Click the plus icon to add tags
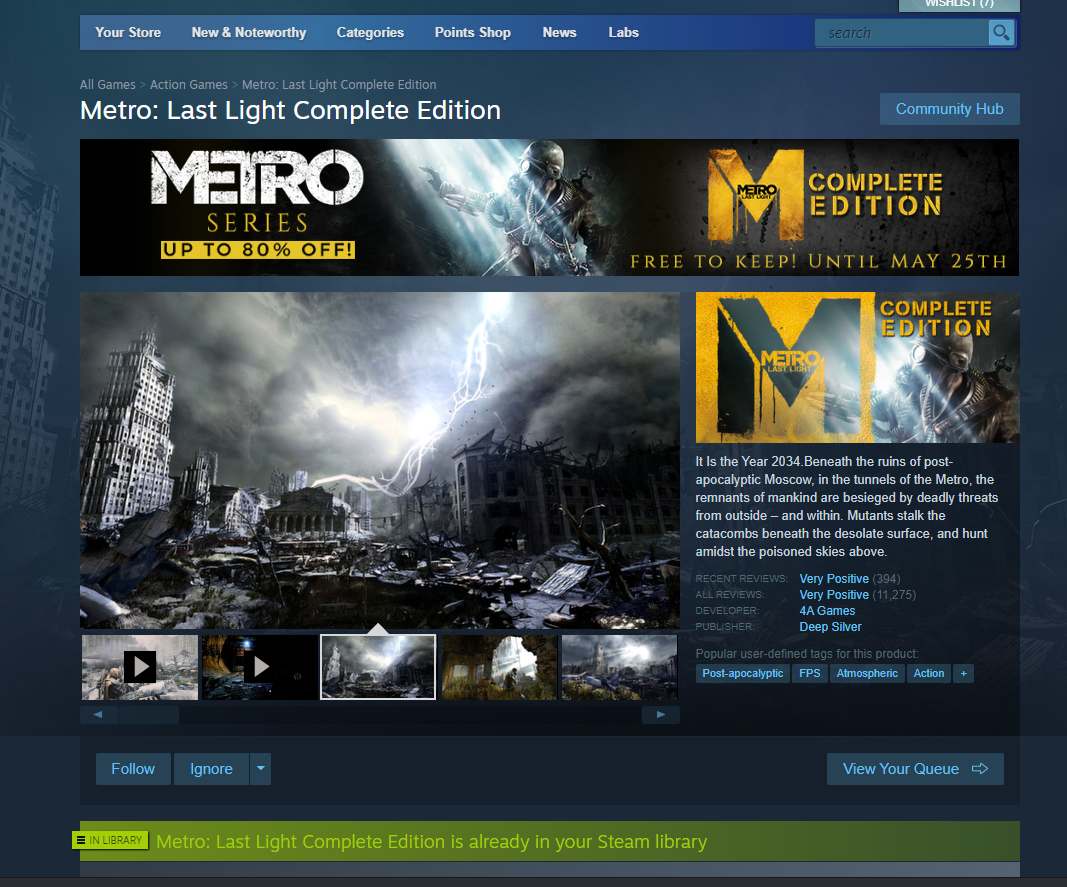1067x887 pixels. (964, 673)
